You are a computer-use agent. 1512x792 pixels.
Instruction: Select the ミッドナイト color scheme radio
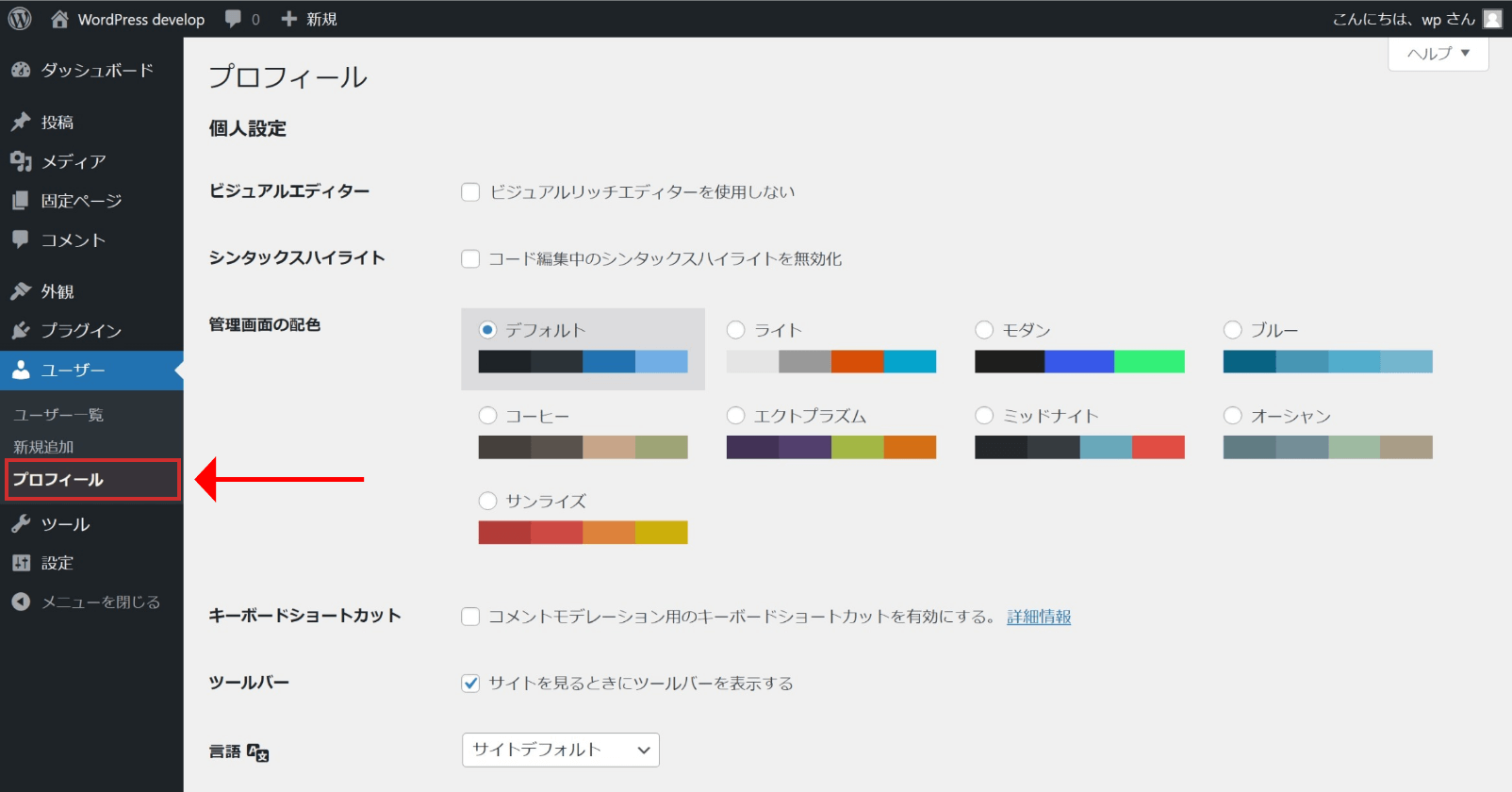coord(984,416)
